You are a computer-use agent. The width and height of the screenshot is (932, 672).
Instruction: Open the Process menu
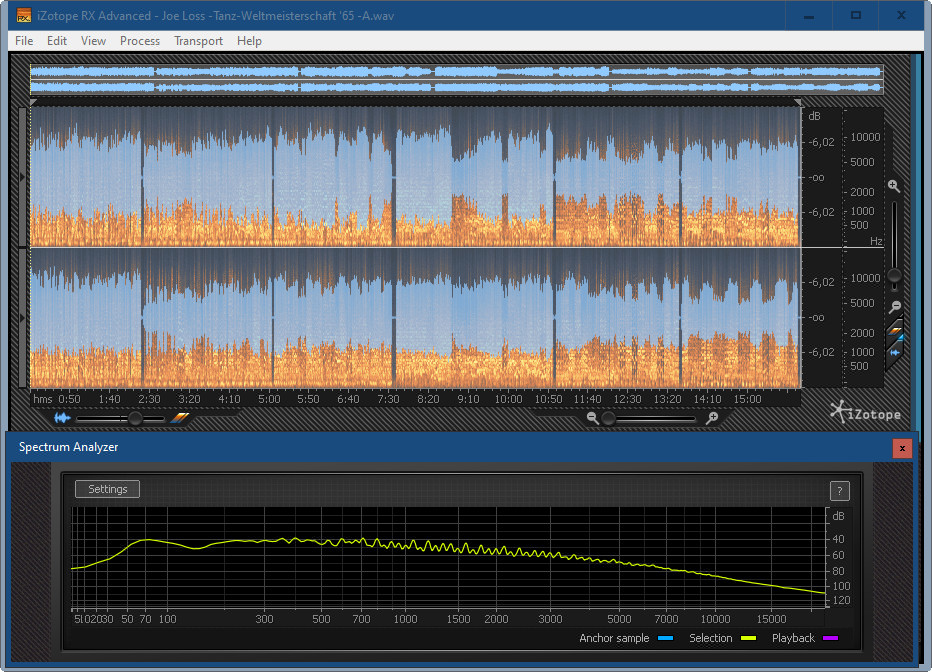coord(140,41)
